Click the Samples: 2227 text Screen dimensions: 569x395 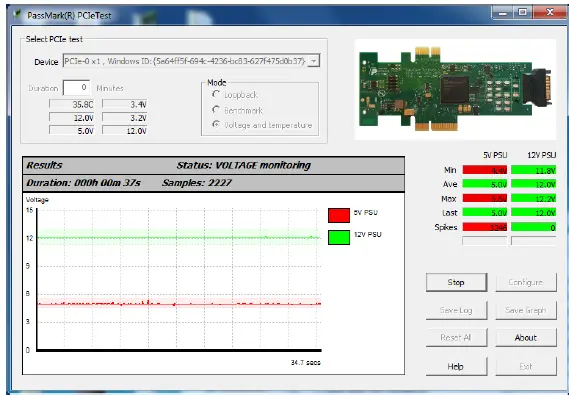(x=196, y=183)
